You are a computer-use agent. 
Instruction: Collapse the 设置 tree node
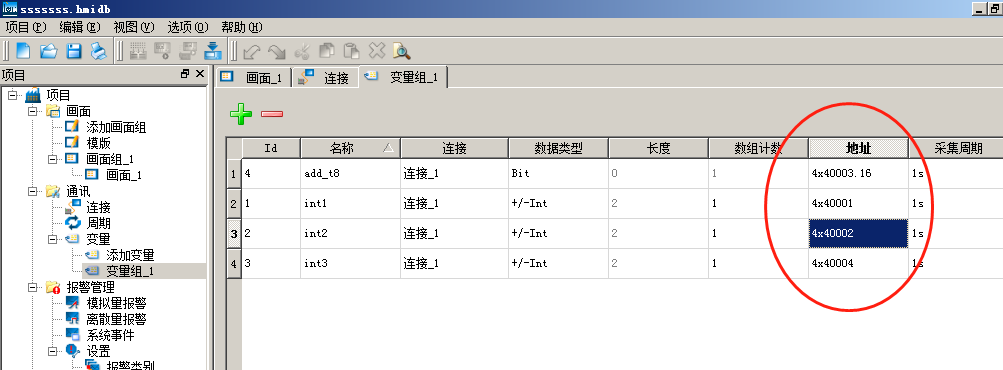pyautogui.click(x=52, y=351)
